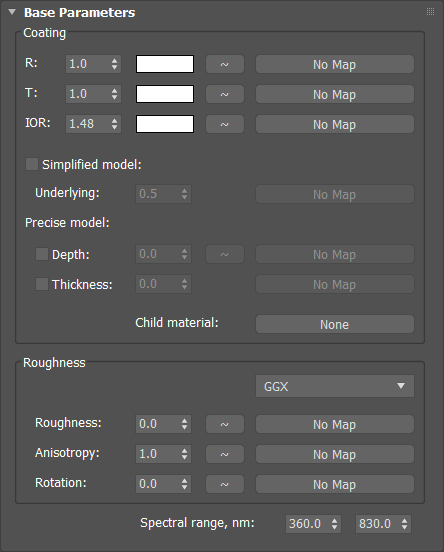
Task: Tick the Thickness checkbox
Action: pos(42,284)
